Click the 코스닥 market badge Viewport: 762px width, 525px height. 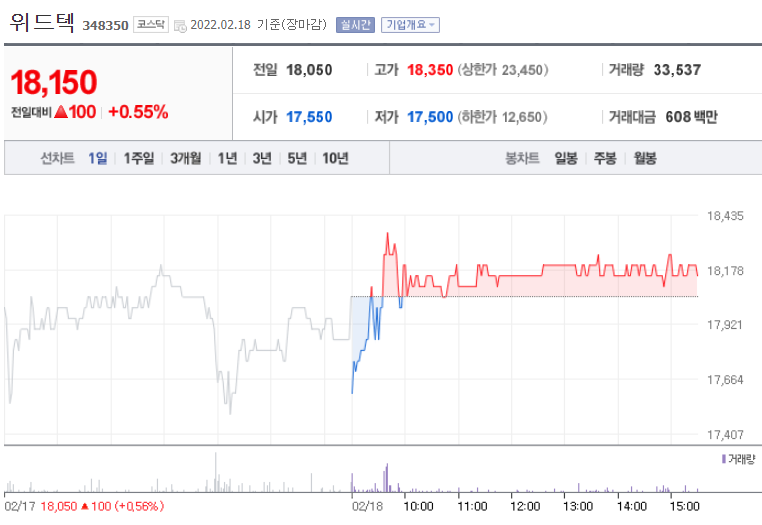[x=151, y=24]
